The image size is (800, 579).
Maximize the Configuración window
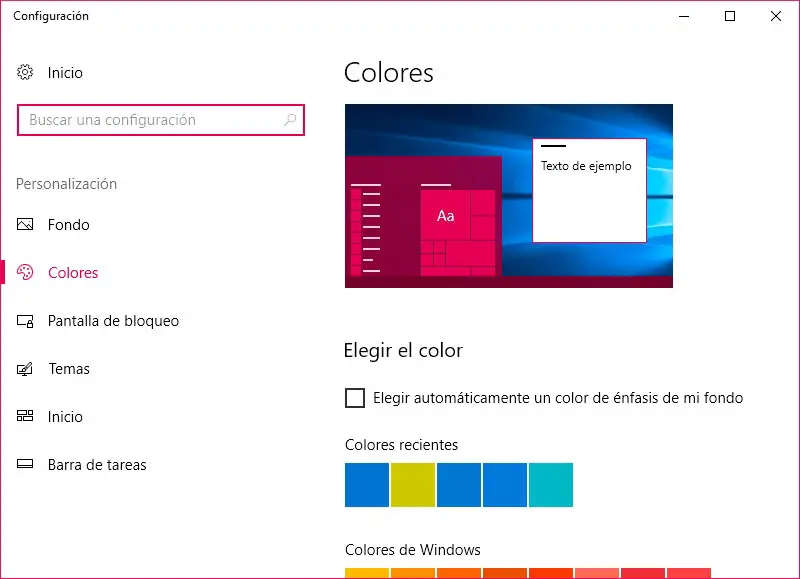pos(730,16)
